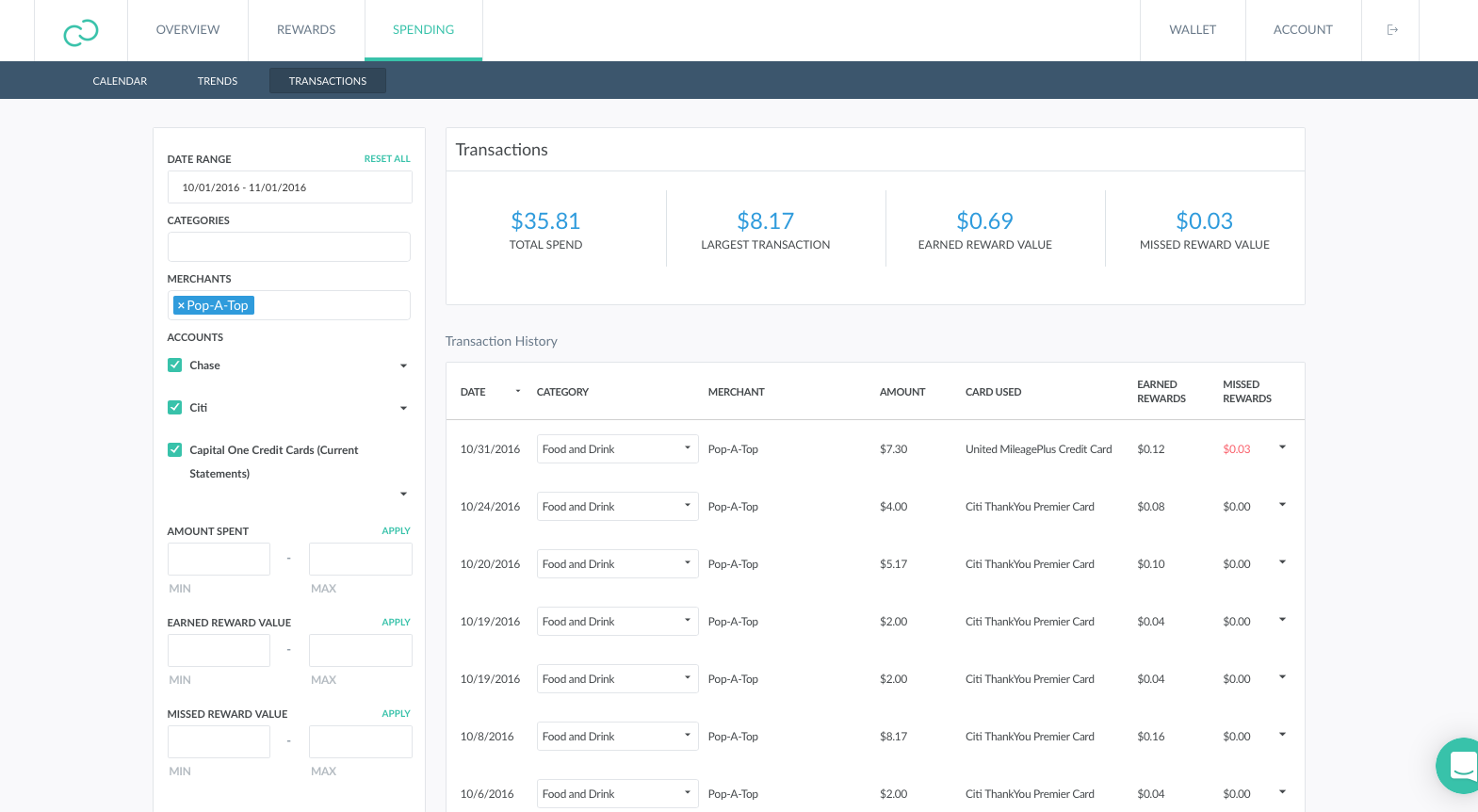
Task: Click the $7.30 amount cell
Action: pos(893,449)
